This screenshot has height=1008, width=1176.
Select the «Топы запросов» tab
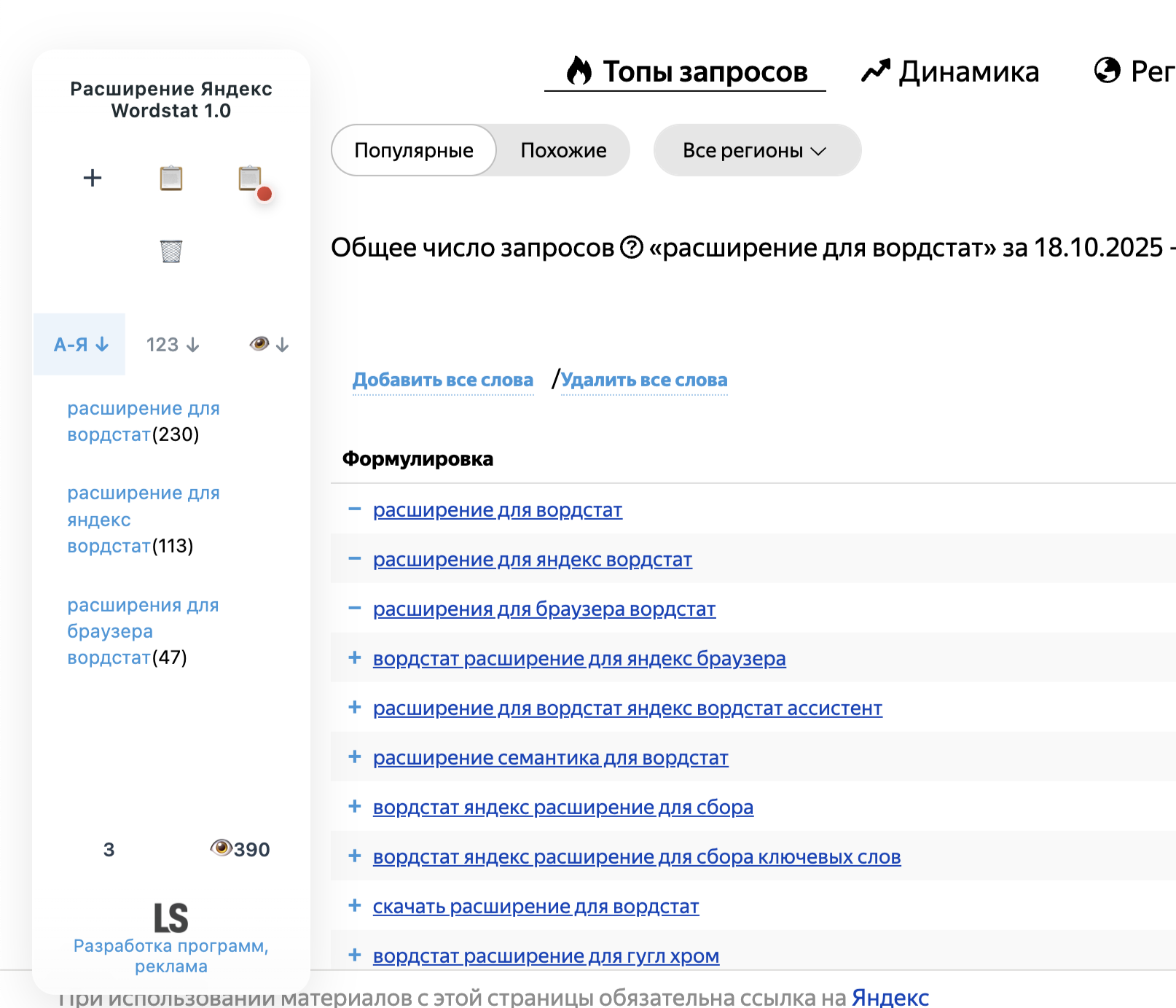(705, 71)
